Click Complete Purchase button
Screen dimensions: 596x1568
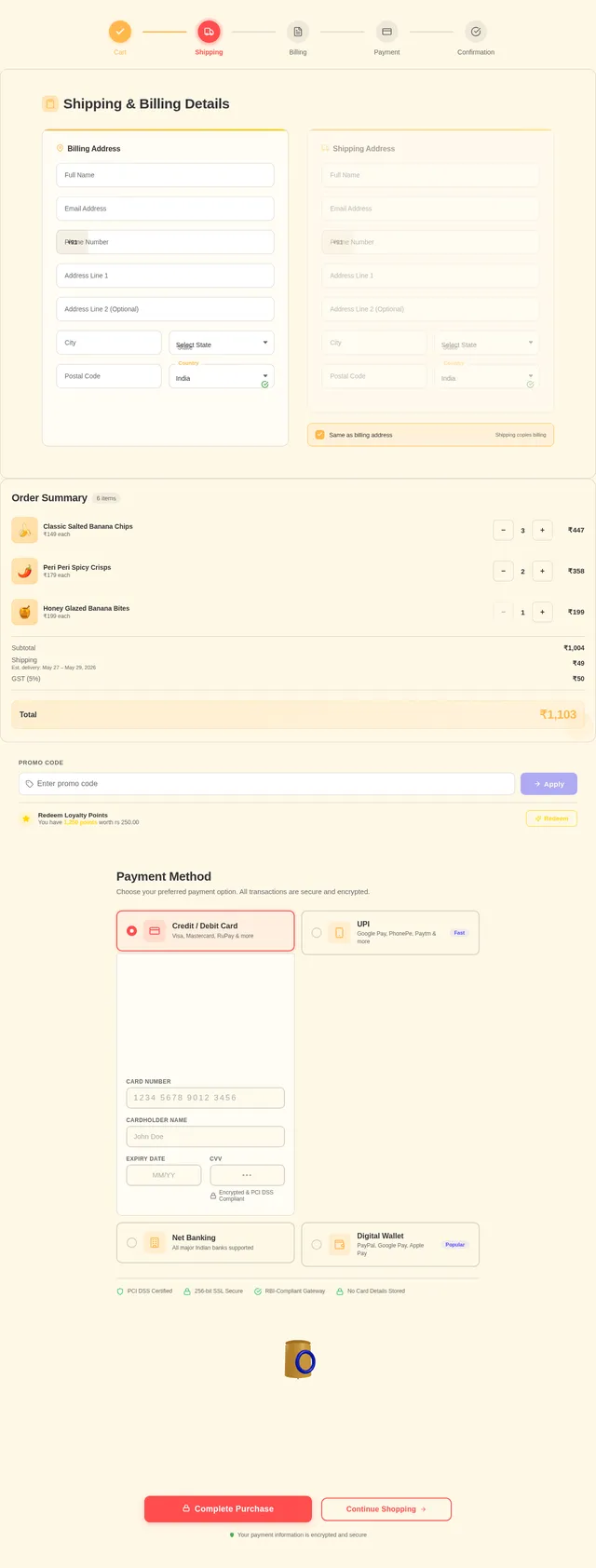point(228,1508)
